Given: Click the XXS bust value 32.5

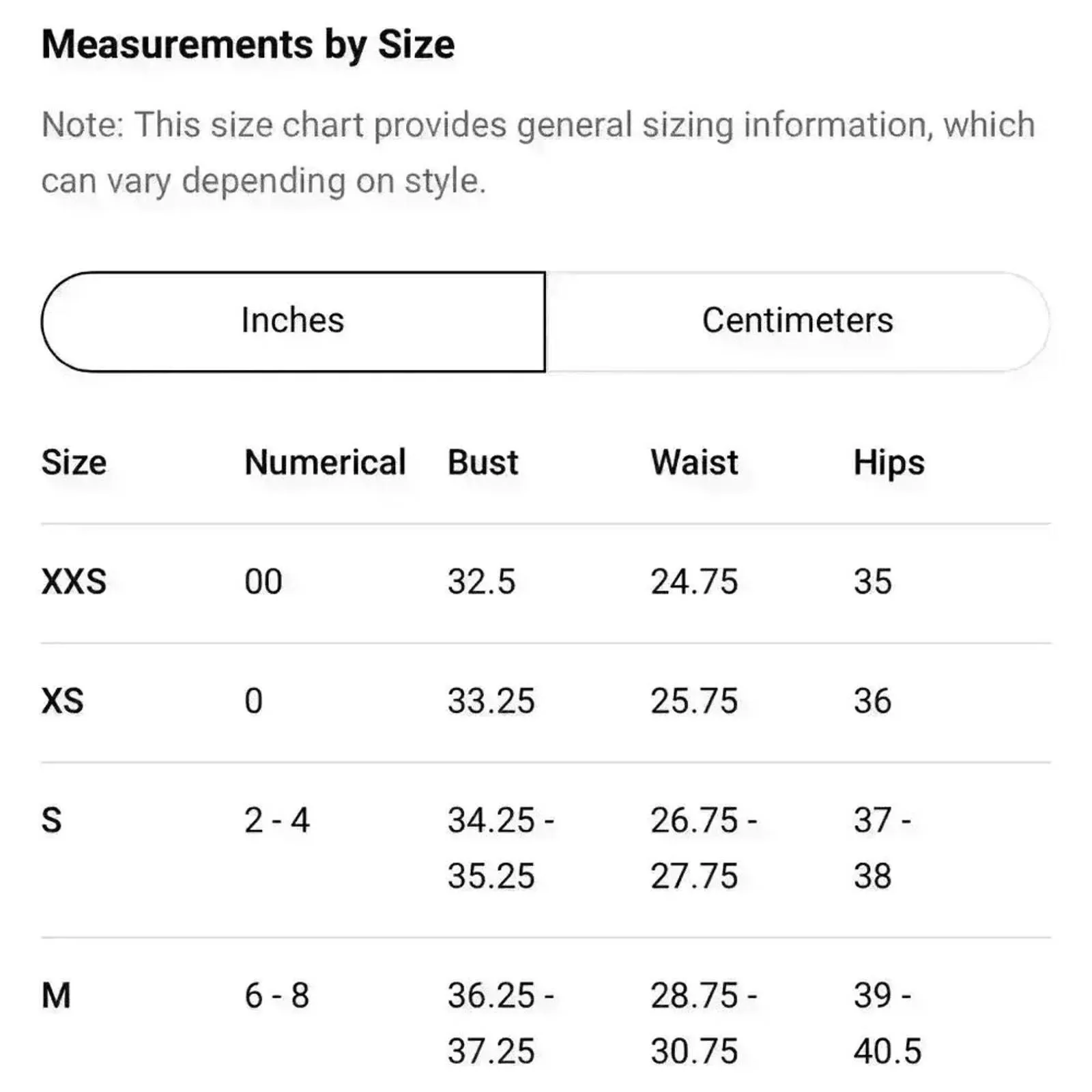Looking at the screenshot, I should 481,582.
